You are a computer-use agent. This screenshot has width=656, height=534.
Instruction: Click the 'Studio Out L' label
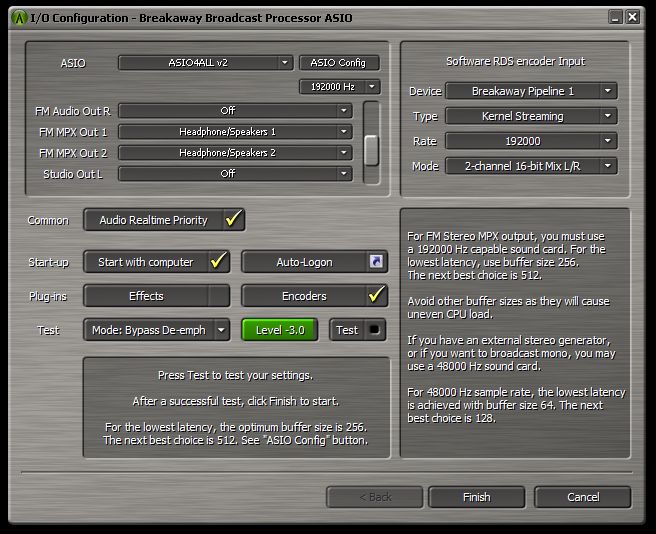click(x=73, y=174)
